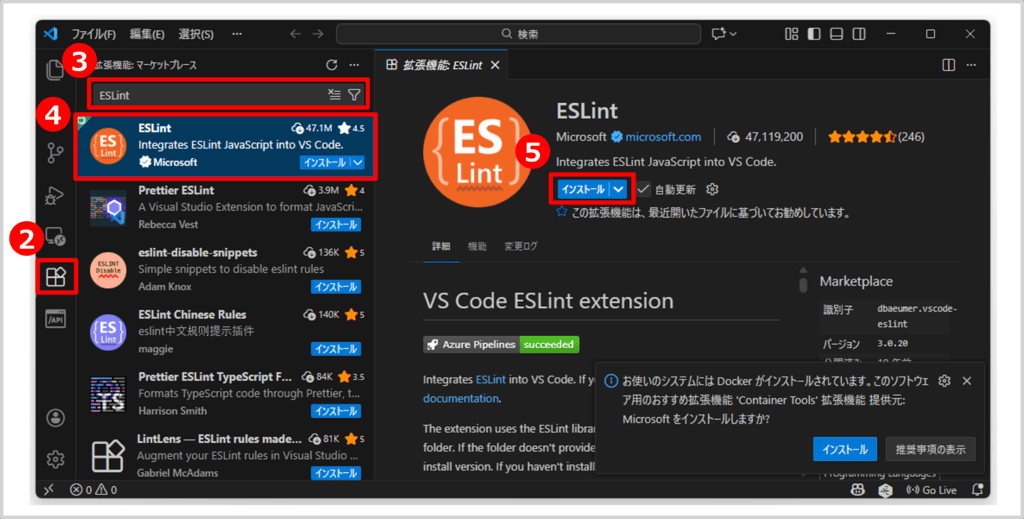This screenshot has height=519, width=1024.
Task: Open the ESLint link in description
Action: tap(490, 379)
